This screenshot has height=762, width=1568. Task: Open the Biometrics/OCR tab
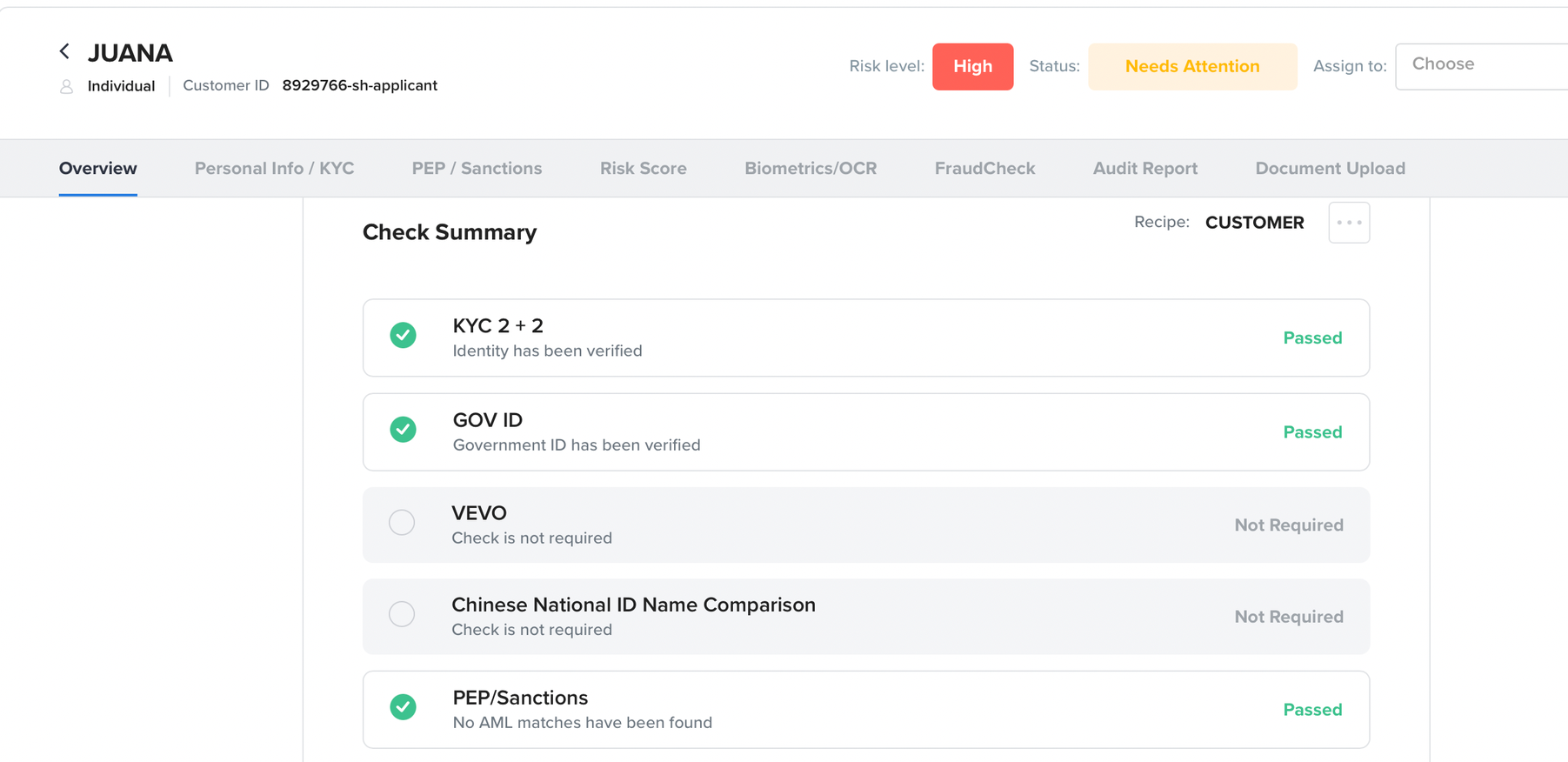[x=811, y=169]
